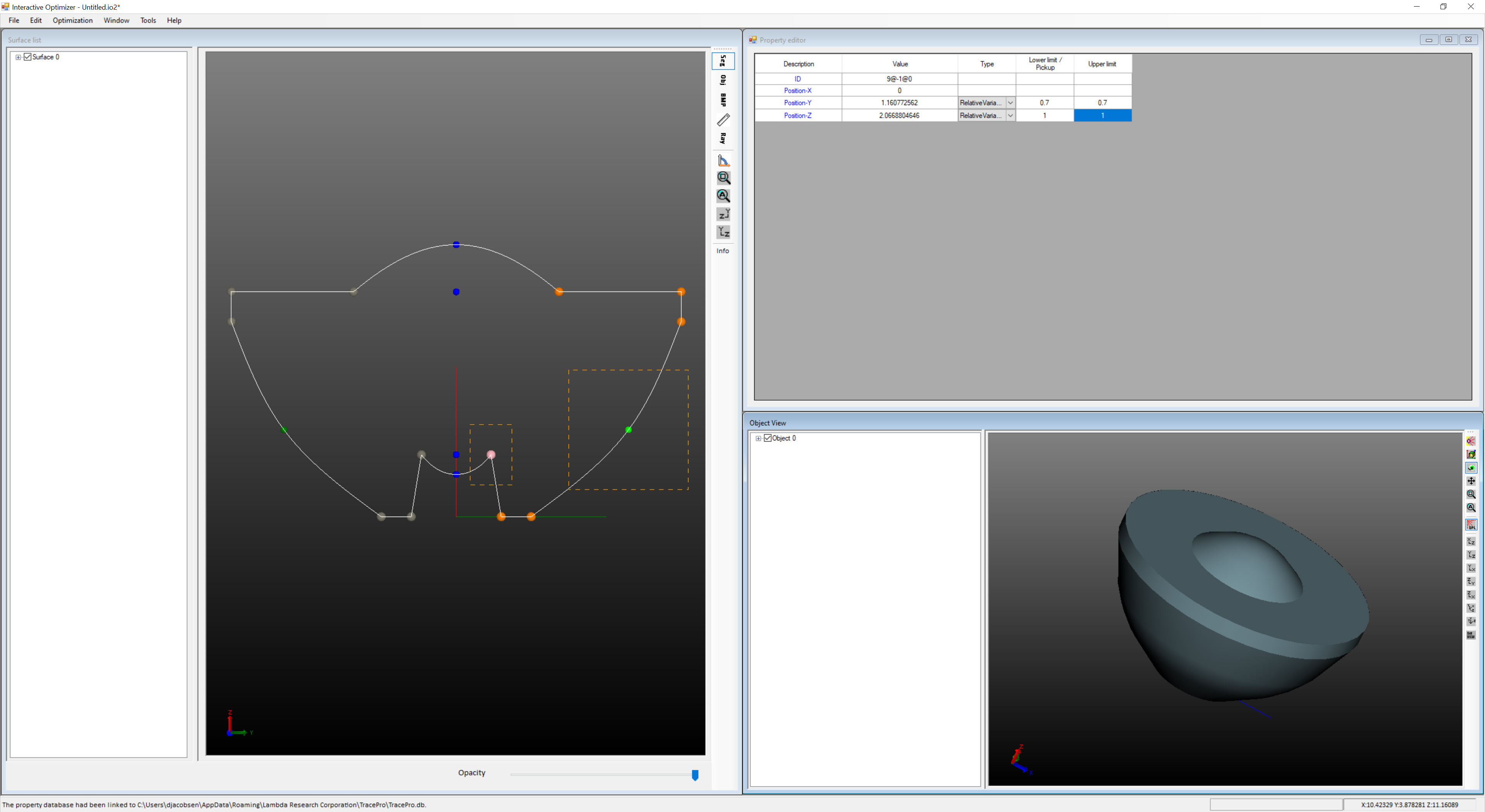Open the Position-Y type dropdown
This screenshot has height=812, width=1485.
point(1011,102)
